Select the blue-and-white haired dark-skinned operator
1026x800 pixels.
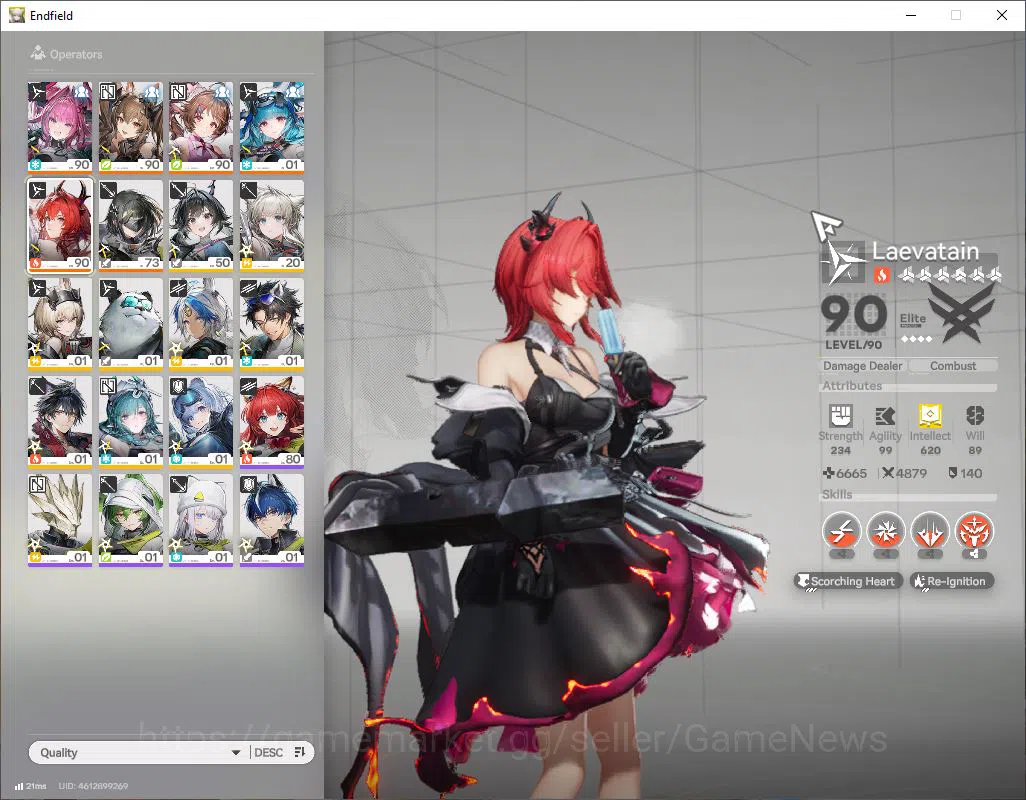click(201, 323)
